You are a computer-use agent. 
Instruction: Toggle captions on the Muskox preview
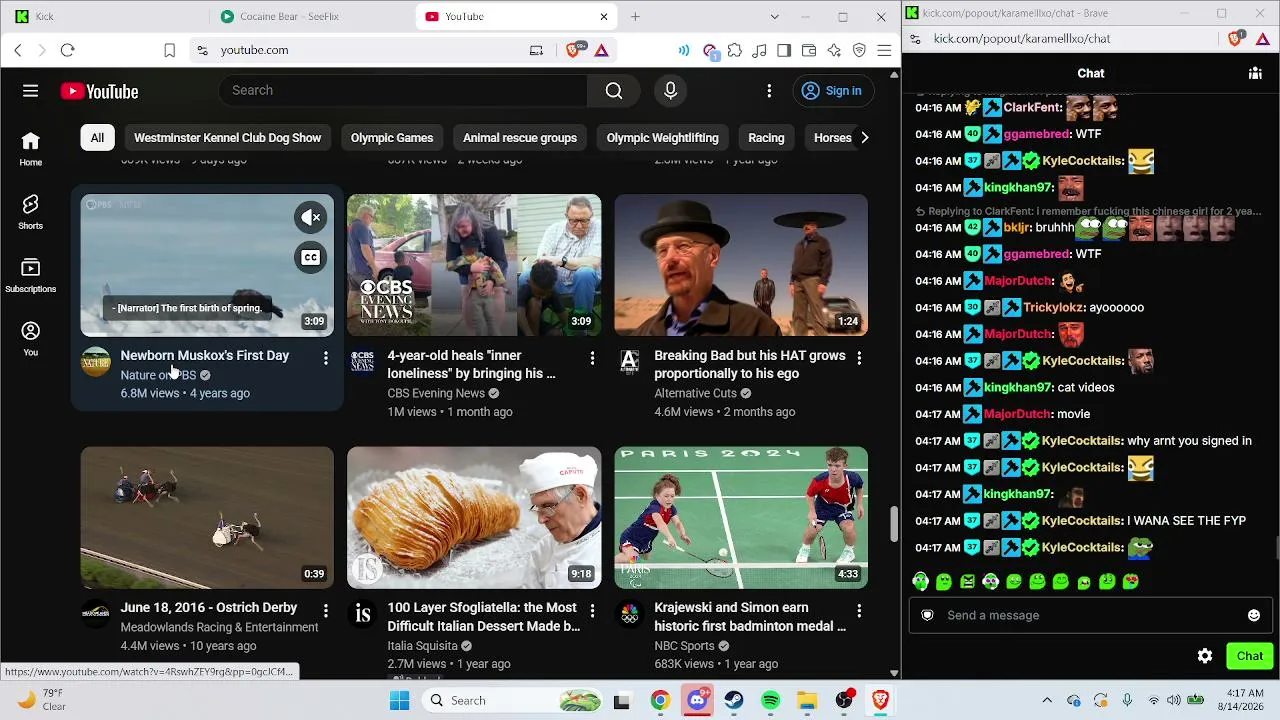[x=310, y=258]
